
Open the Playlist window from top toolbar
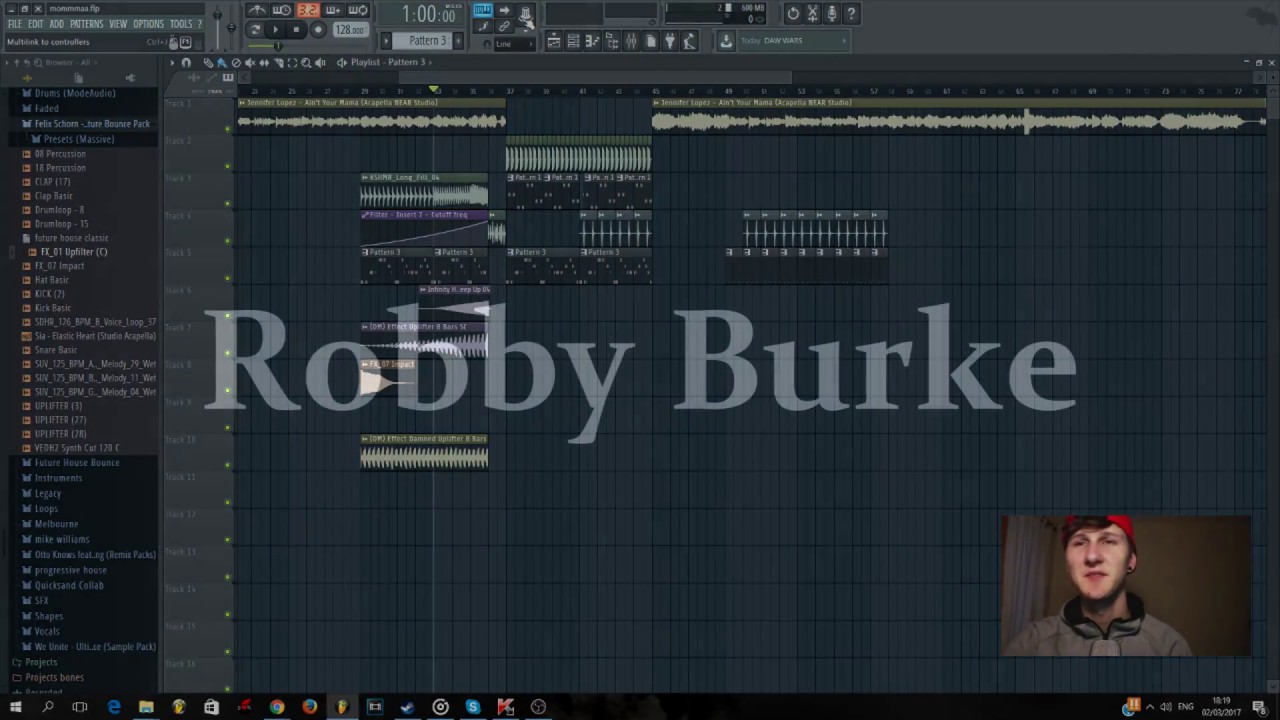pyautogui.click(x=554, y=41)
